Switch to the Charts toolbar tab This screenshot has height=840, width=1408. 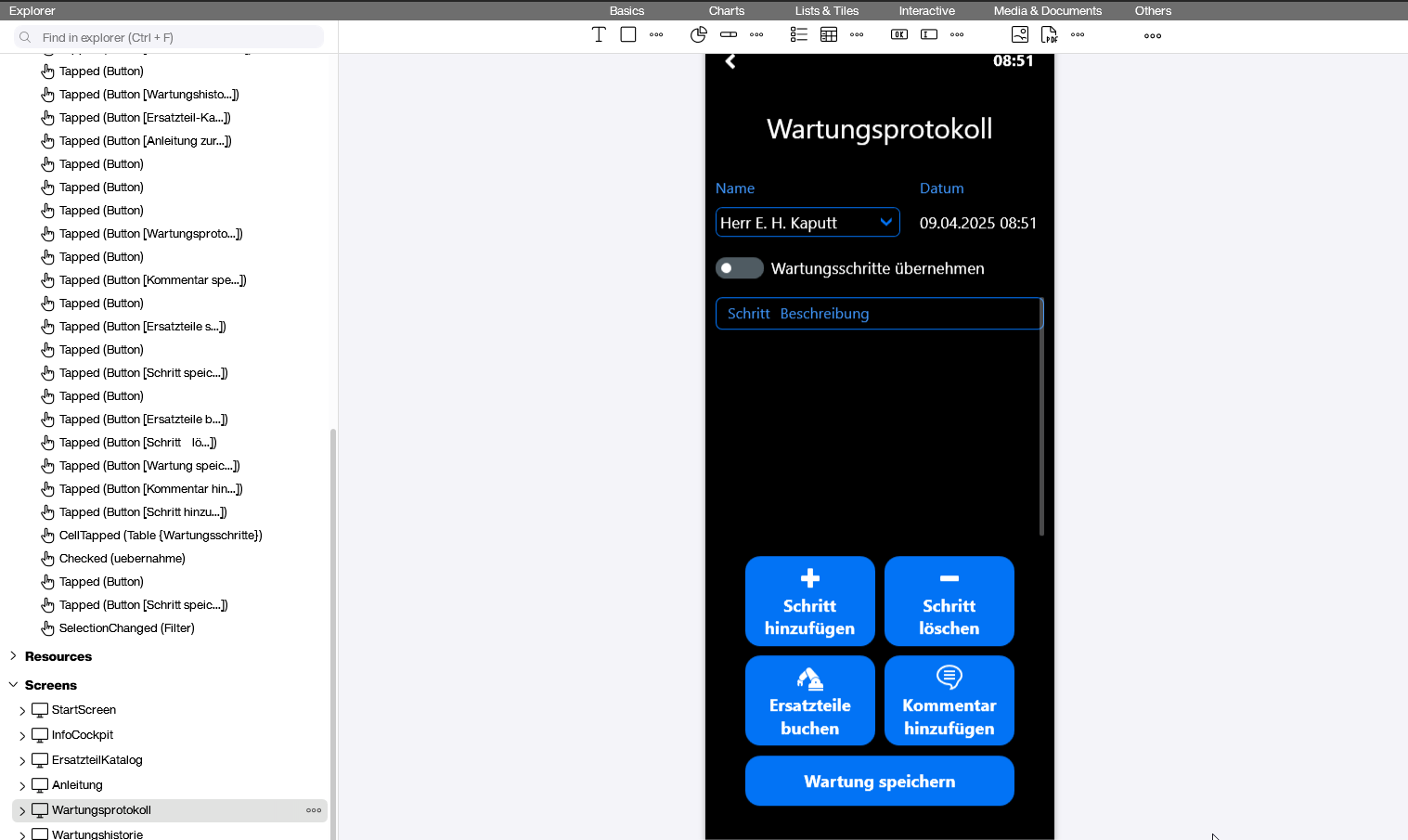coord(726,10)
